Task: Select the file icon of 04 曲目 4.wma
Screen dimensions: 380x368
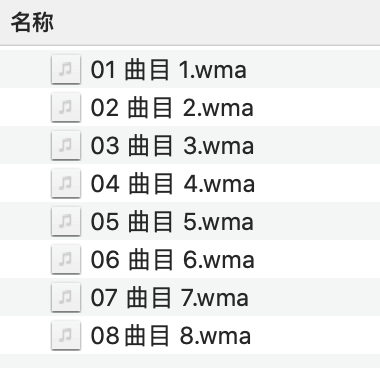Action: pos(66,183)
